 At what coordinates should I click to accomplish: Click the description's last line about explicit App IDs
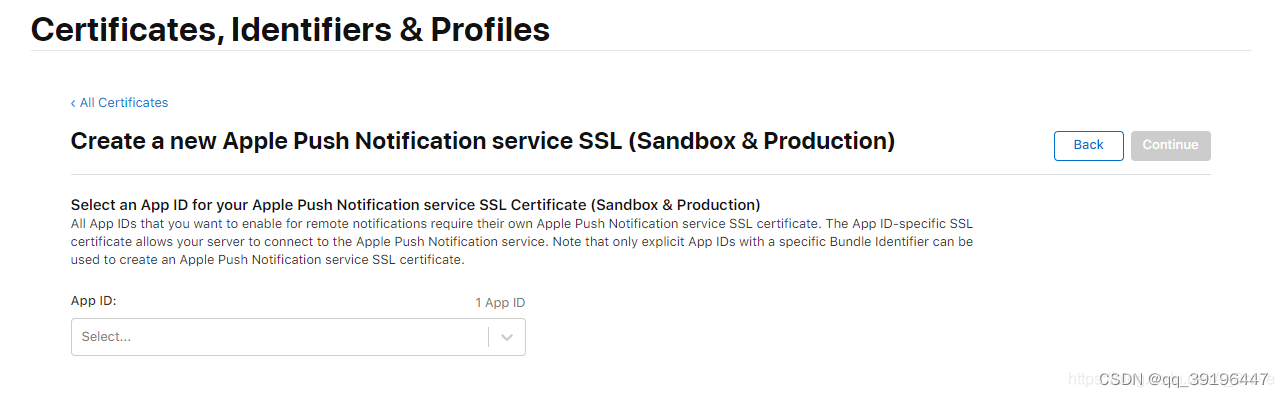click(x=268, y=260)
